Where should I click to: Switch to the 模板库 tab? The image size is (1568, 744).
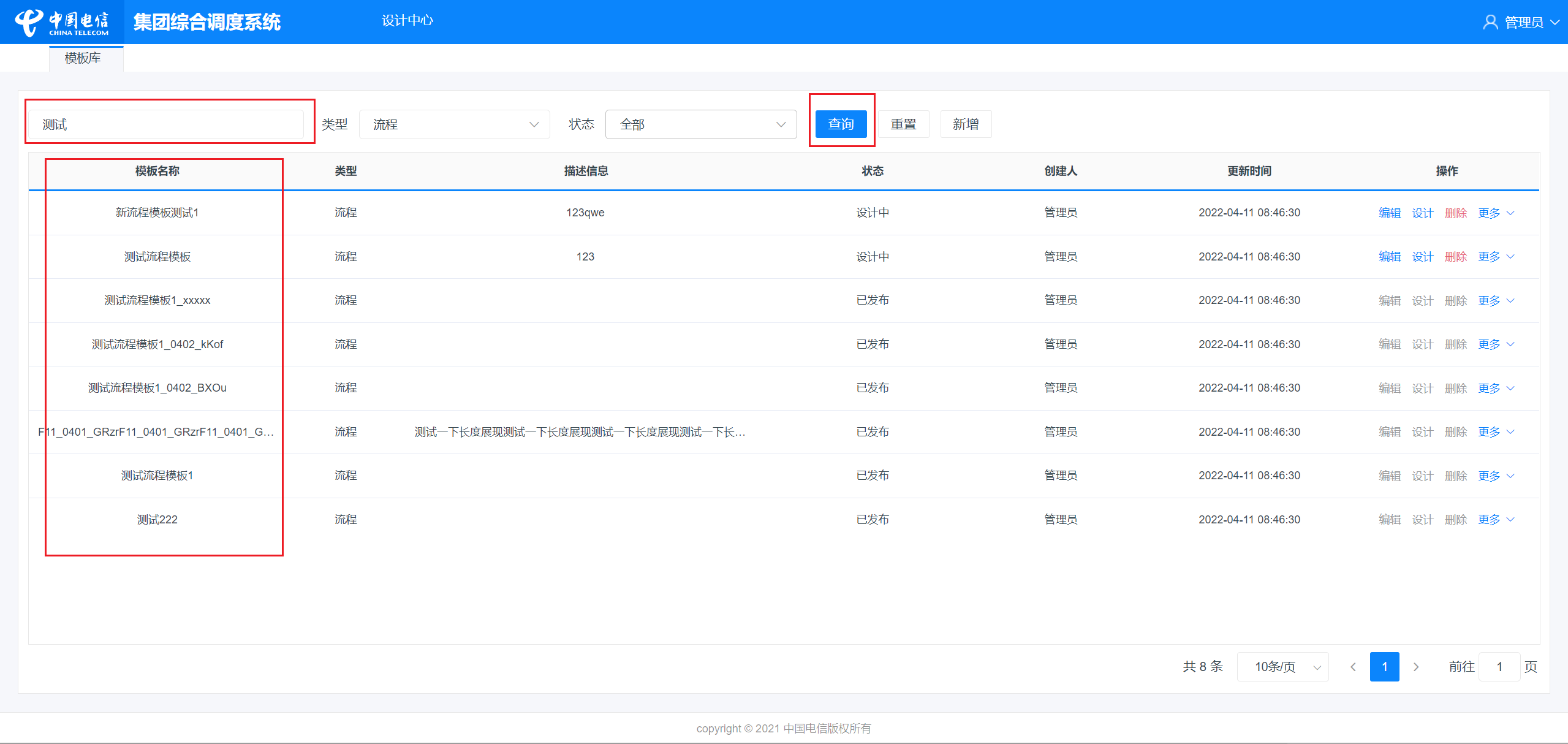(x=83, y=58)
